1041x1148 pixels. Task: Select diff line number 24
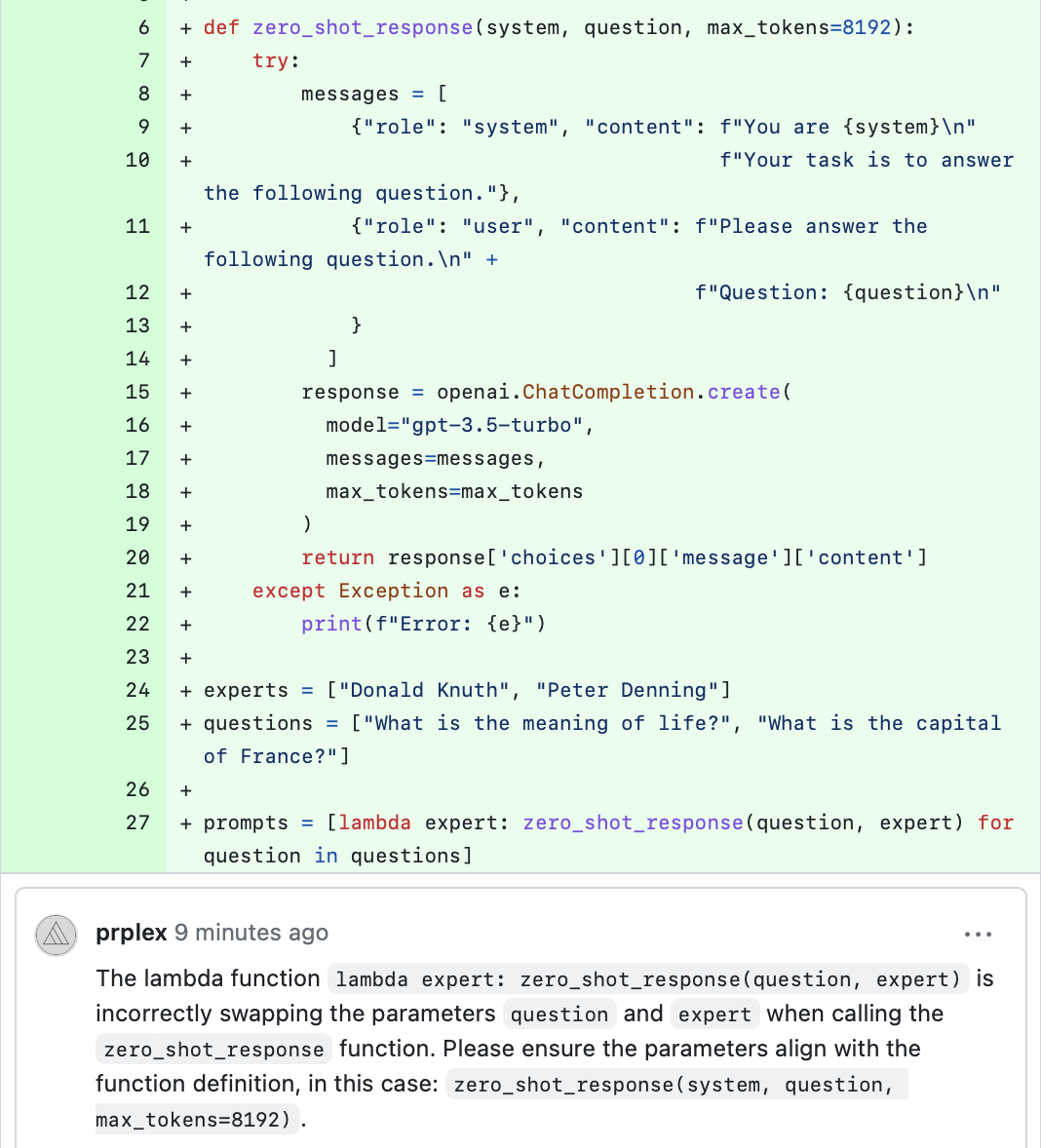[x=138, y=690]
